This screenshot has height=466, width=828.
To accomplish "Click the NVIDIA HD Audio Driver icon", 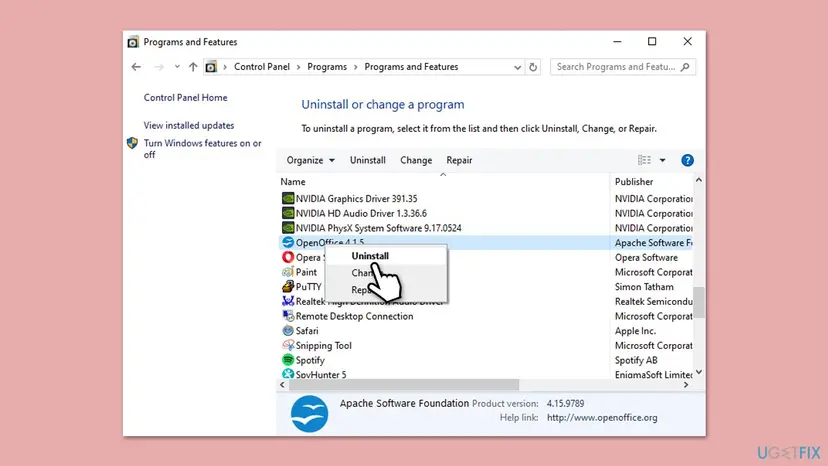I will pyautogui.click(x=288, y=213).
